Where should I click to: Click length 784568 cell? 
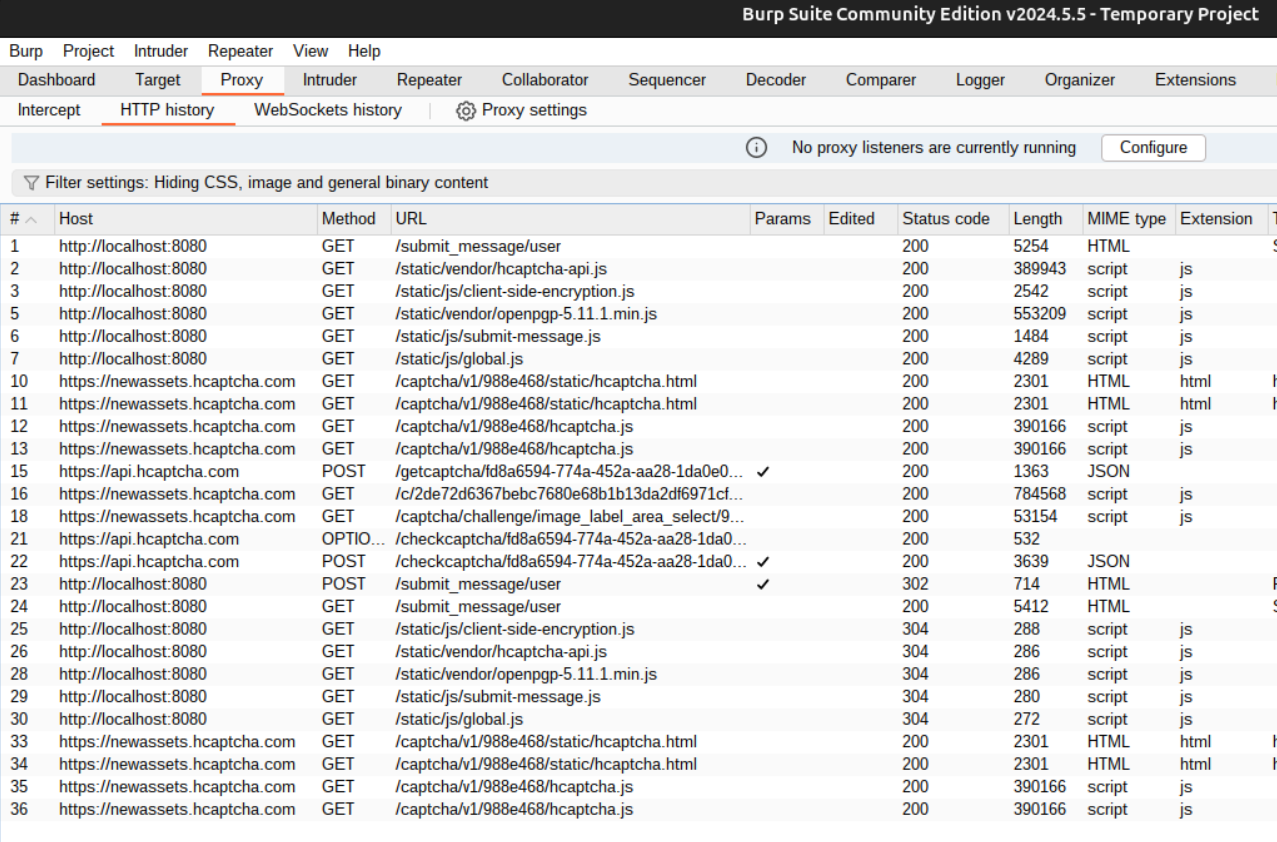[1040, 494]
